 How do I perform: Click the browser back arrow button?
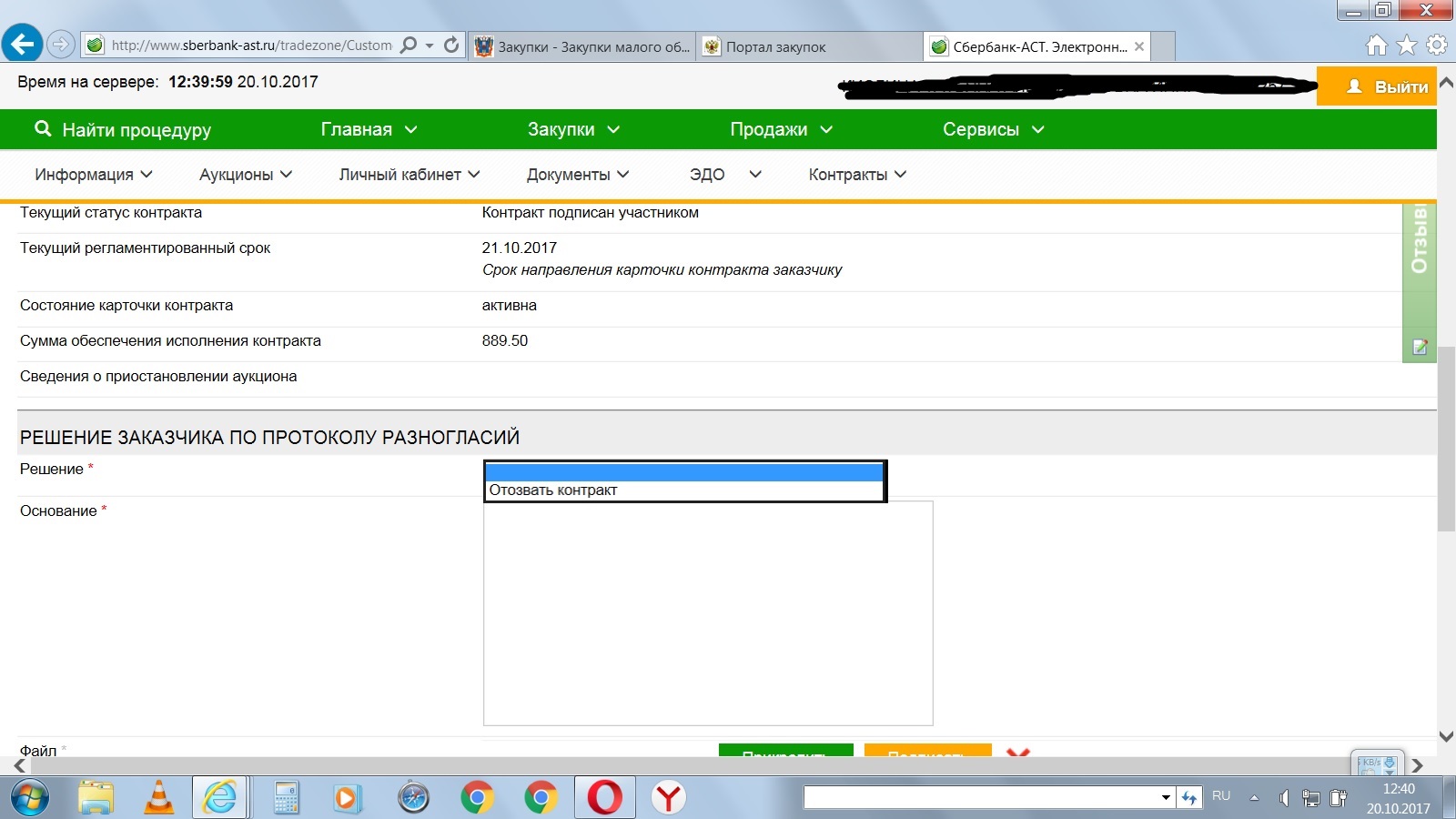(x=23, y=44)
